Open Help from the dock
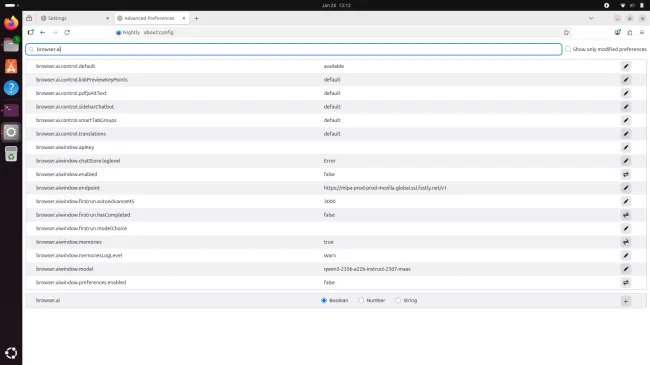The width and height of the screenshot is (650, 365). (11, 88)
